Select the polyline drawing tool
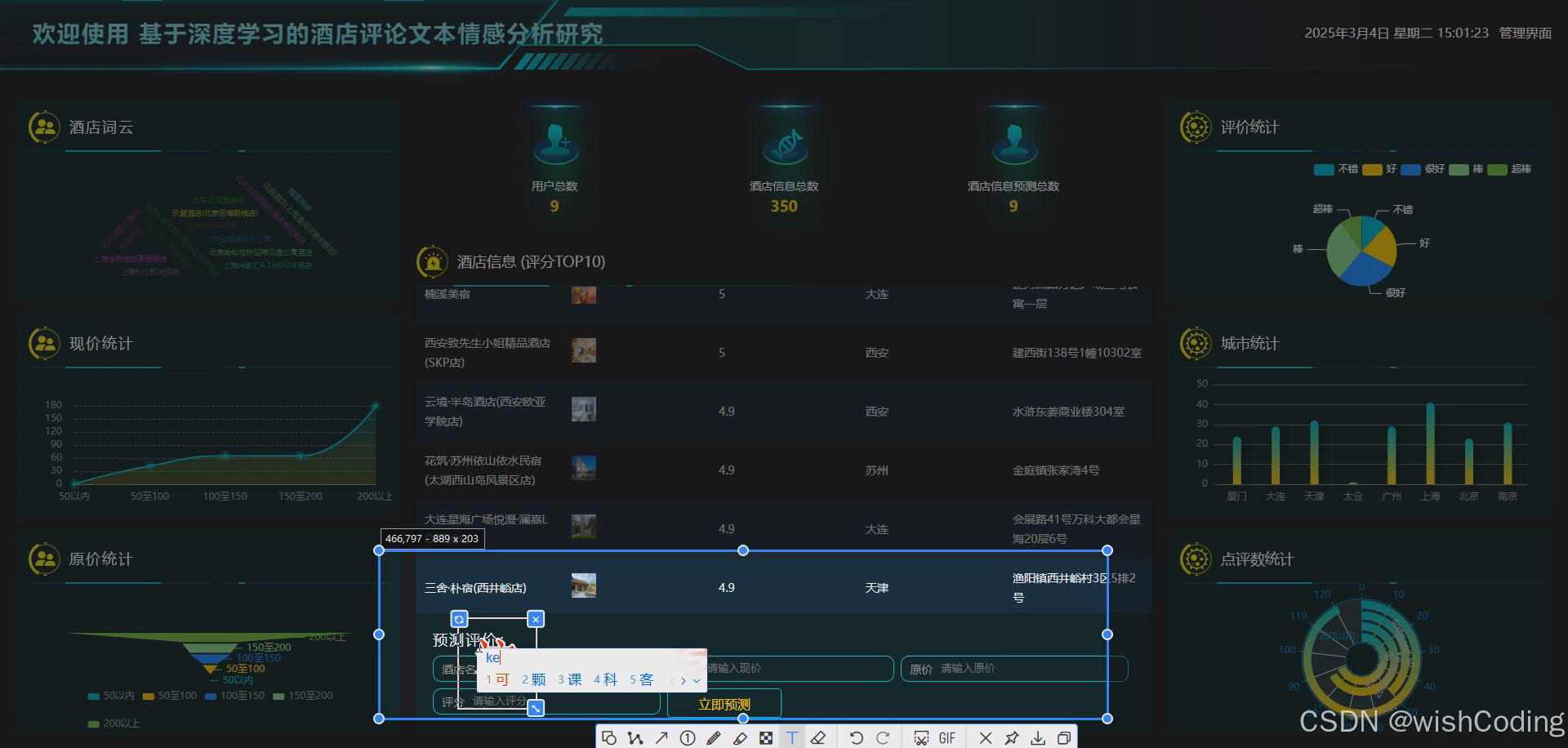Viewport: 1568px width, 748px height. pos(635,737)
